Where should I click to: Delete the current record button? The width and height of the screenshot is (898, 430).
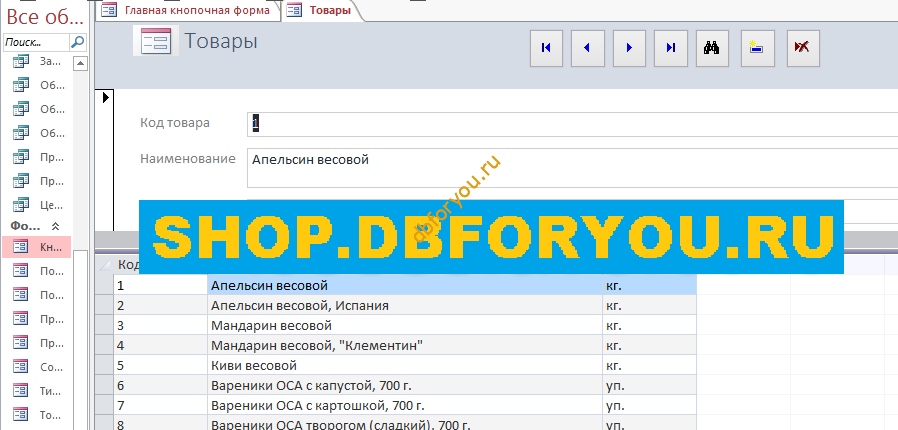point(803,48)
